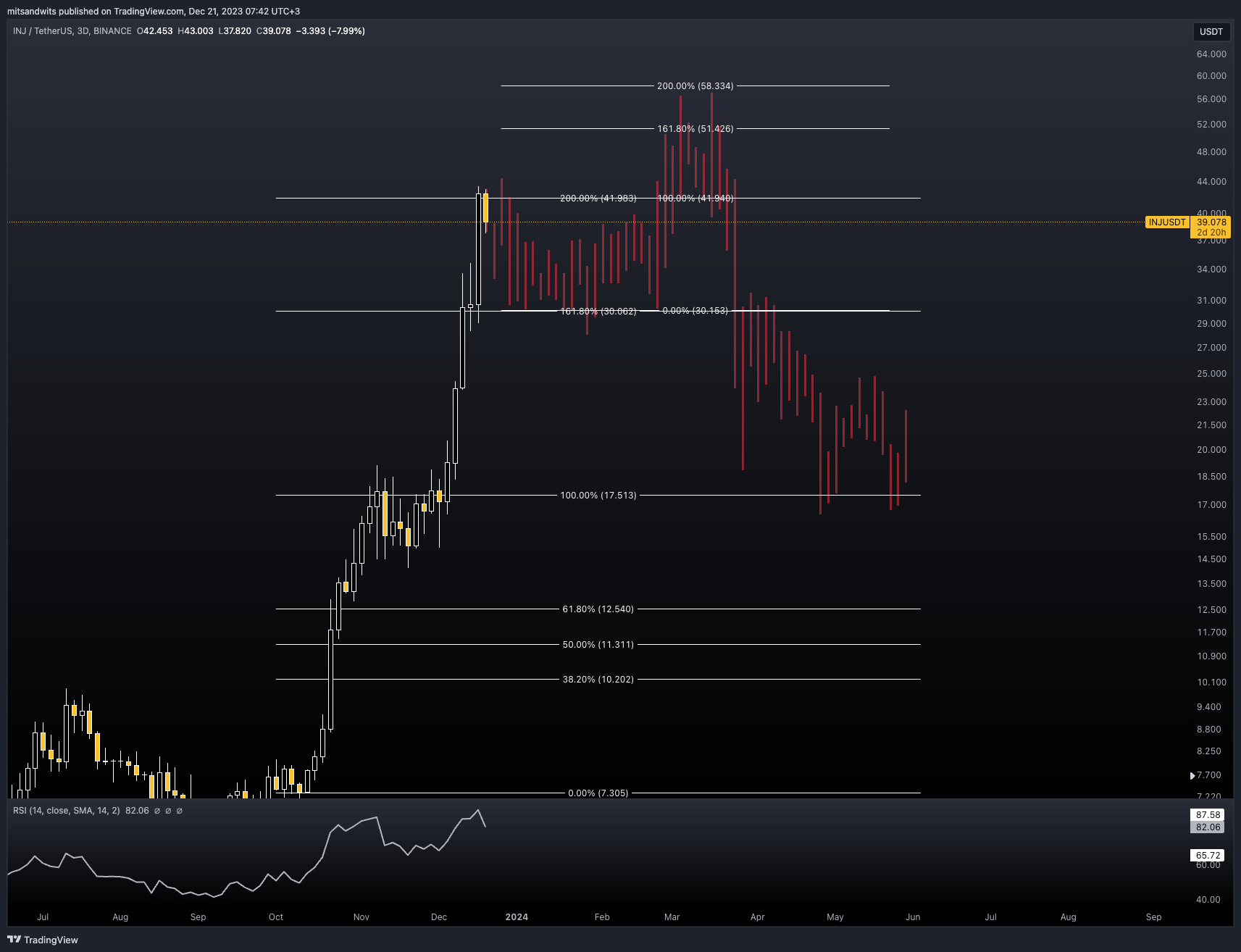
Task: Click the Nov label on time axis
Action: coord(362,917)
